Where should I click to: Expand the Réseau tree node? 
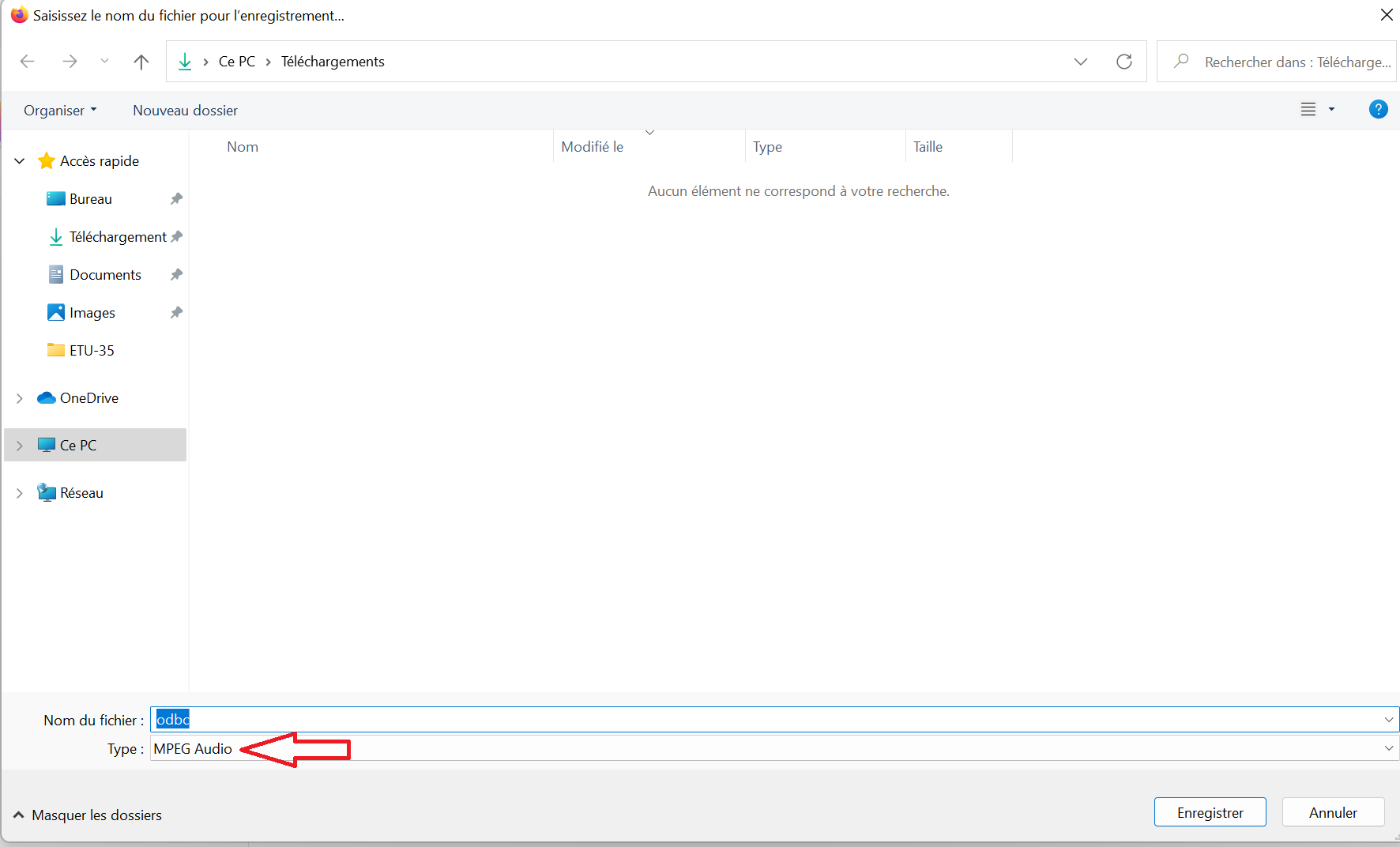pos(20,493)
